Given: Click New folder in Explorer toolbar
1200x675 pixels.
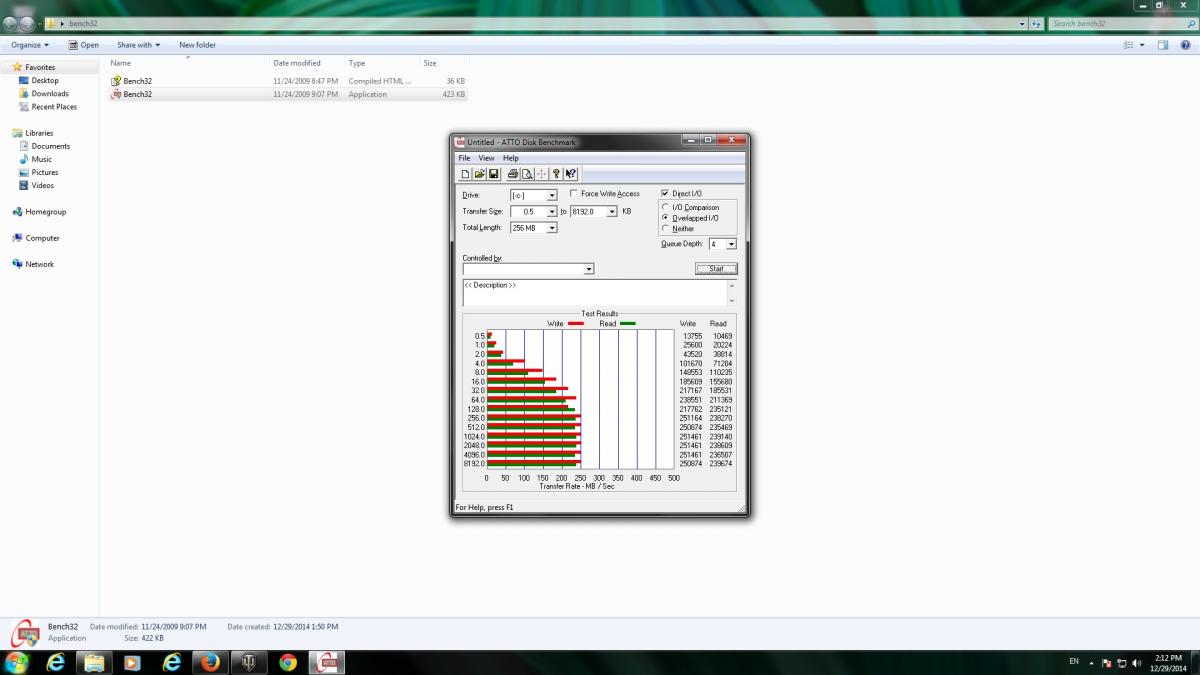Looking at the screenshot, I should [198, 45].
